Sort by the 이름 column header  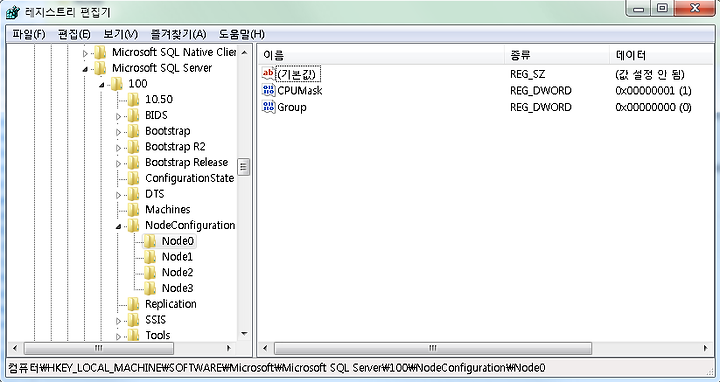click(381, 56)
